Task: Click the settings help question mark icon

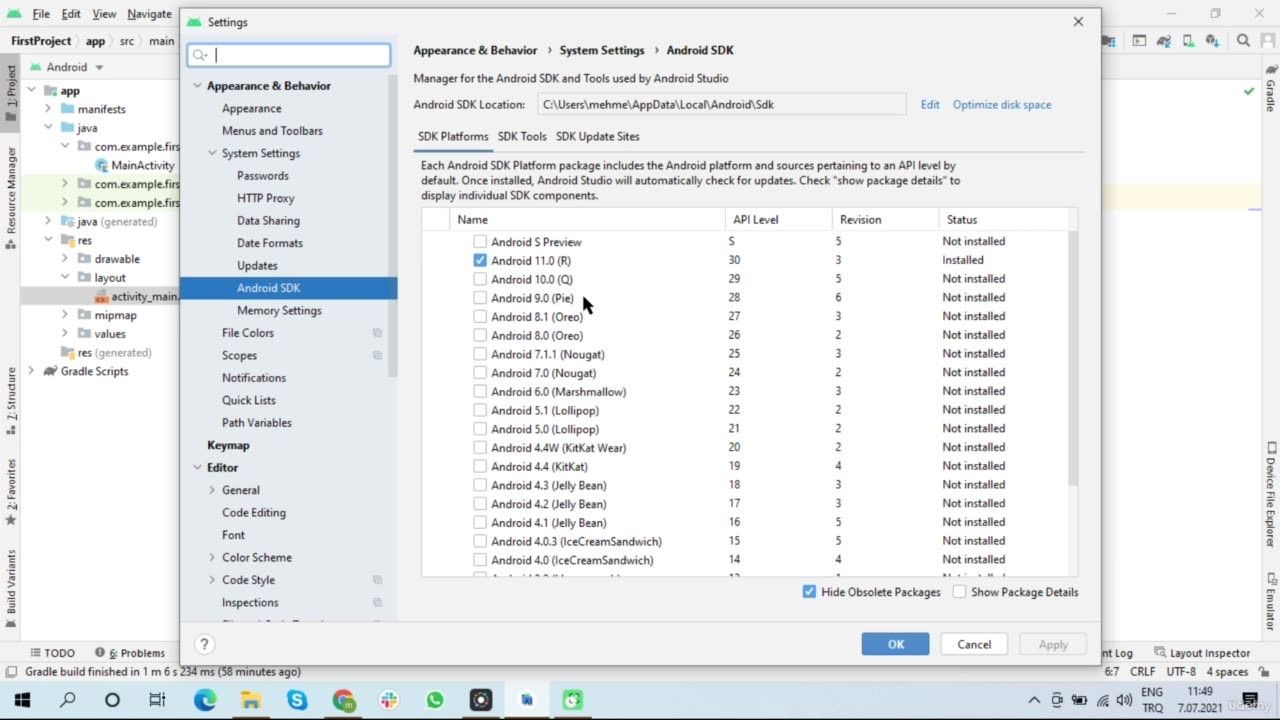Action: pos(204,645)
